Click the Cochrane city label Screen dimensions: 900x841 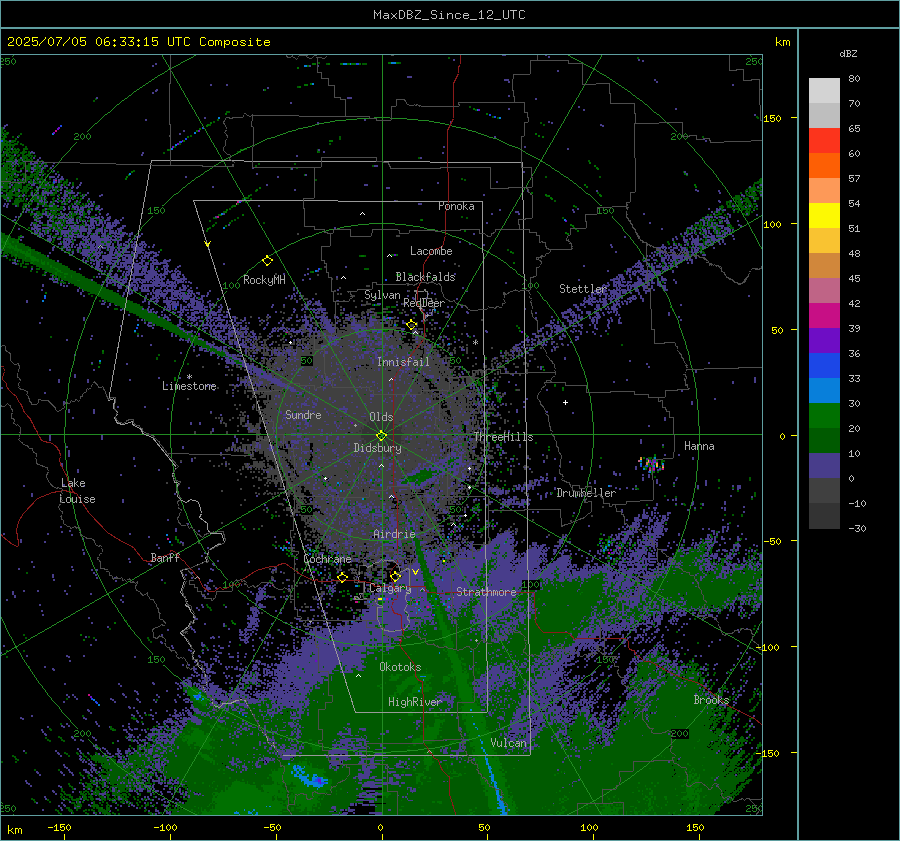327,559
